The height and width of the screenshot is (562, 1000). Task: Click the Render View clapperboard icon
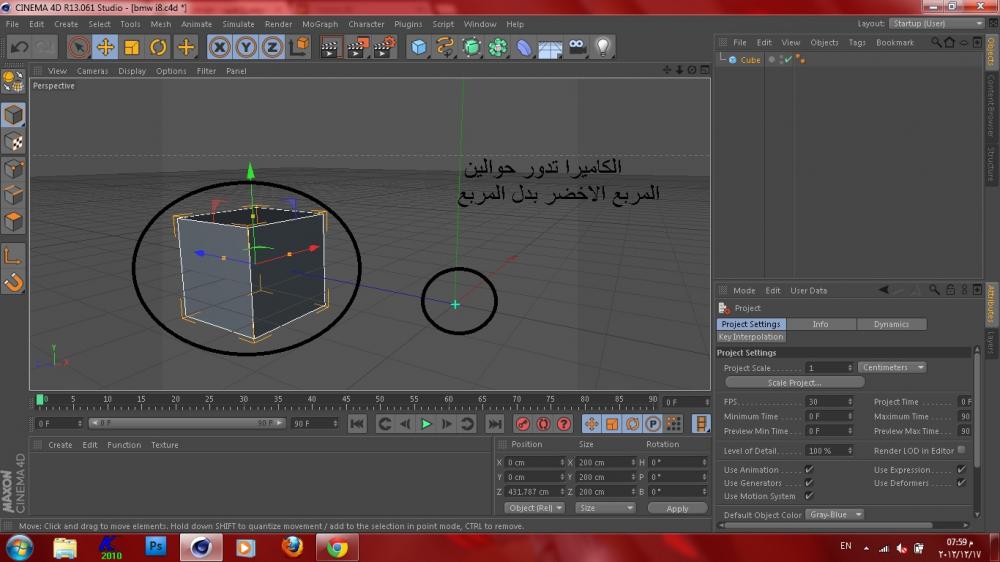coord(330,47)
